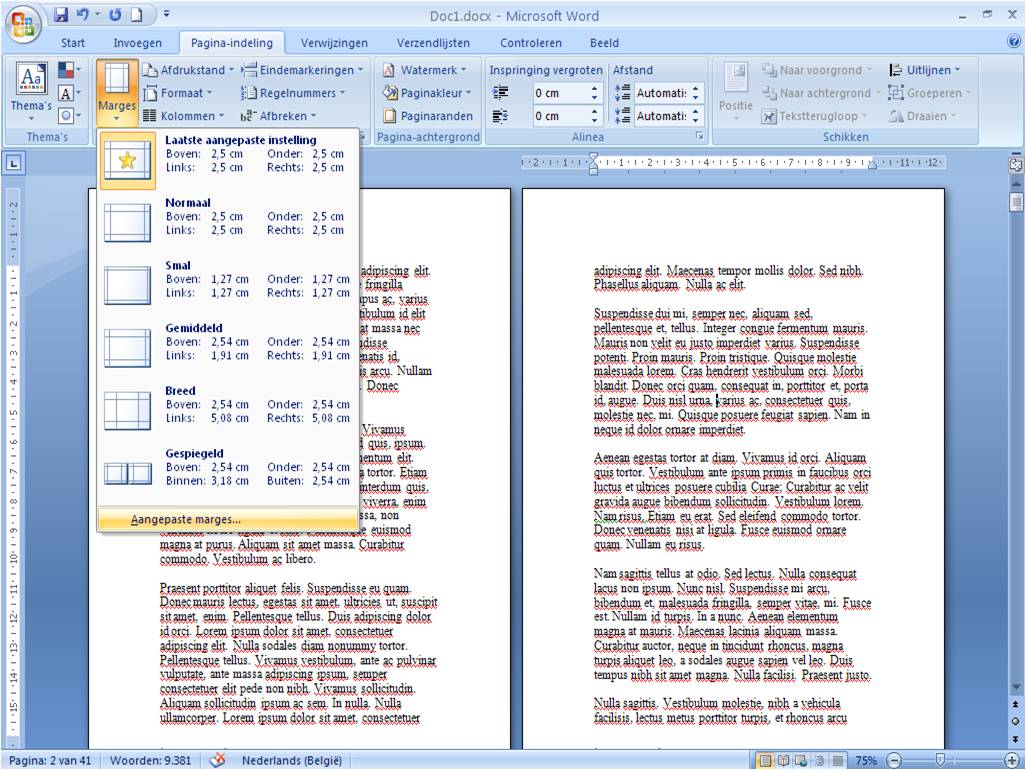
Task: Choose the Gespiegeld margin preset
Action: pyautogui.click(x=228, y=473)
